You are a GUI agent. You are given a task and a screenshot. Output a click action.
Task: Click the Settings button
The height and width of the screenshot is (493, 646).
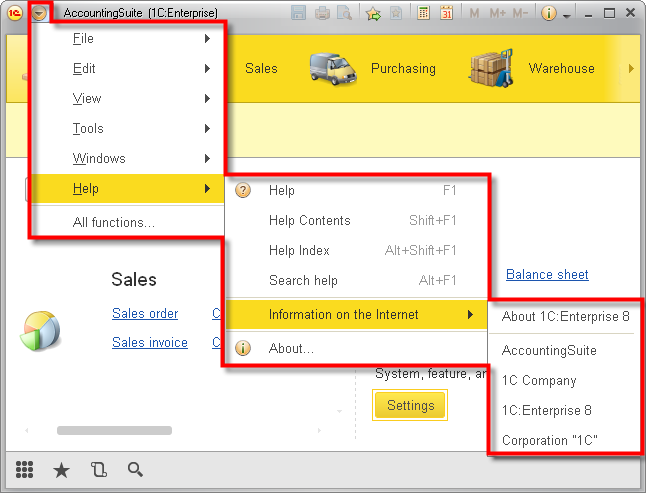coord(410,405)
